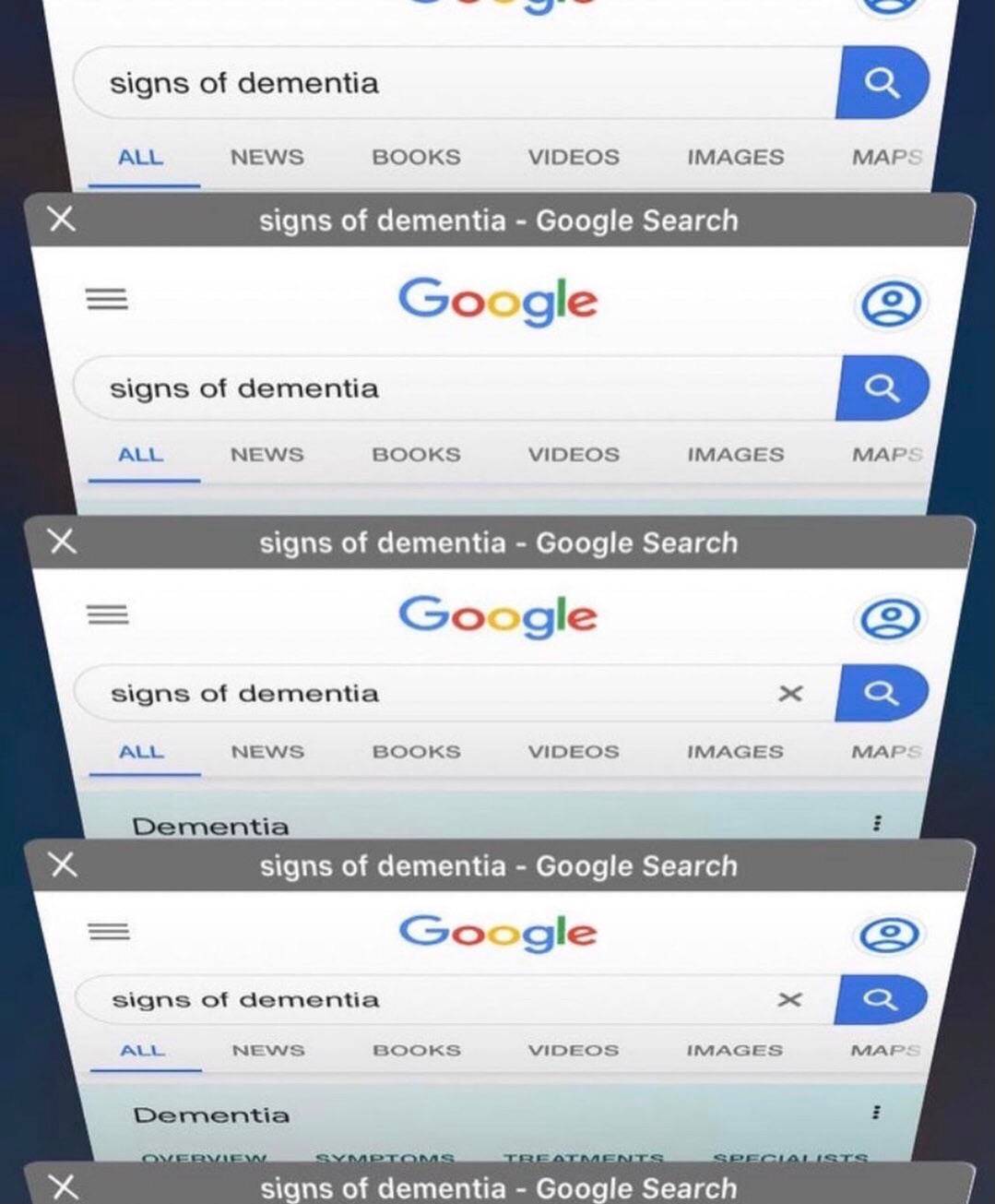The image size is (995, 1204).
Task: Select MAPS tab in second titled tab
Action: point(886,752)
